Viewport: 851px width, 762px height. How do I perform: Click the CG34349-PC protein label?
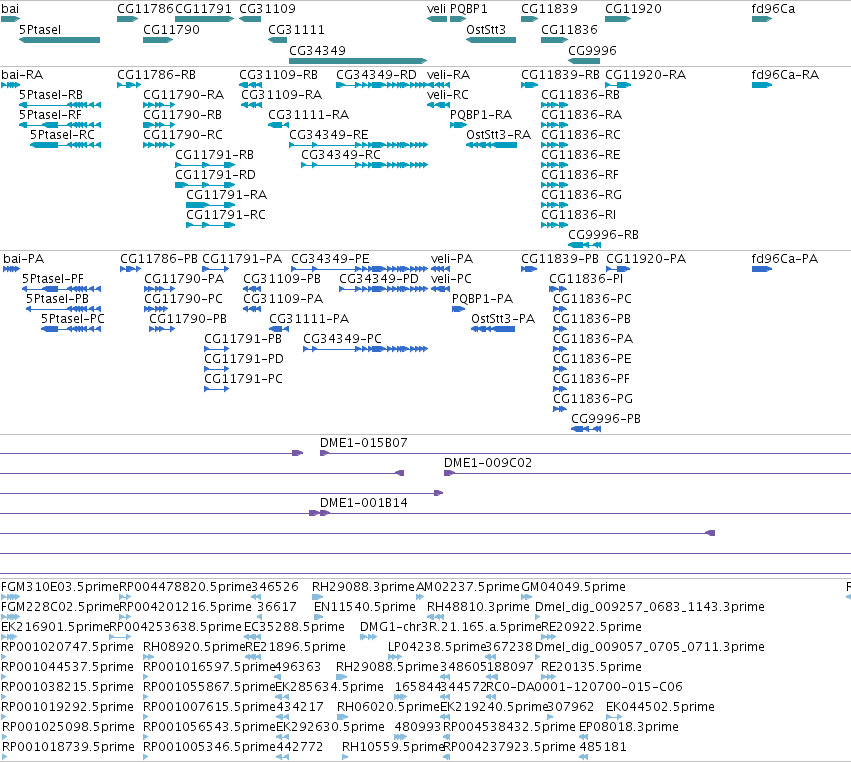point(342,339)
